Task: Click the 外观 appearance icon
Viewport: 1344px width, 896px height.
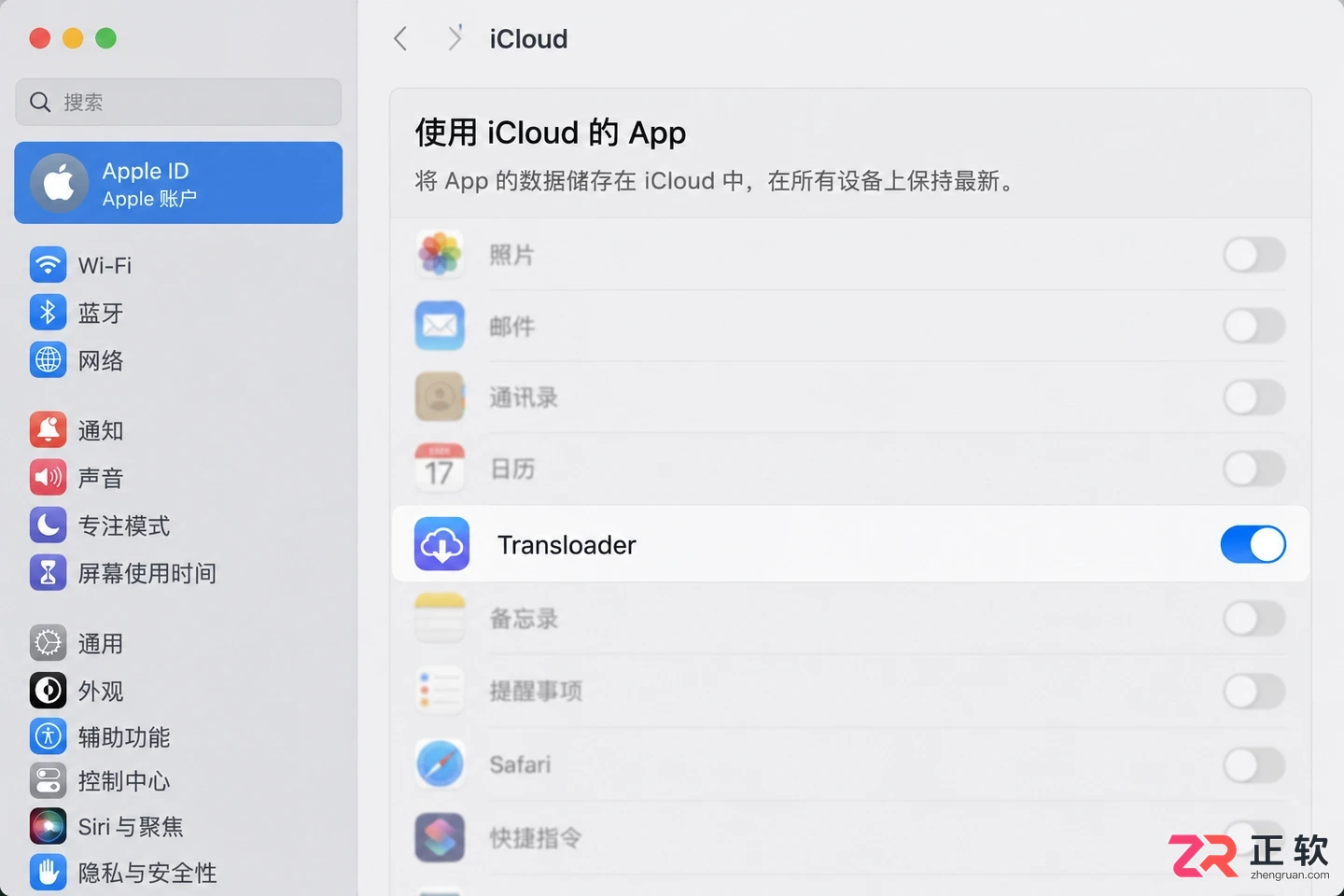Action: pyautogui.click(x=48, y=691)
